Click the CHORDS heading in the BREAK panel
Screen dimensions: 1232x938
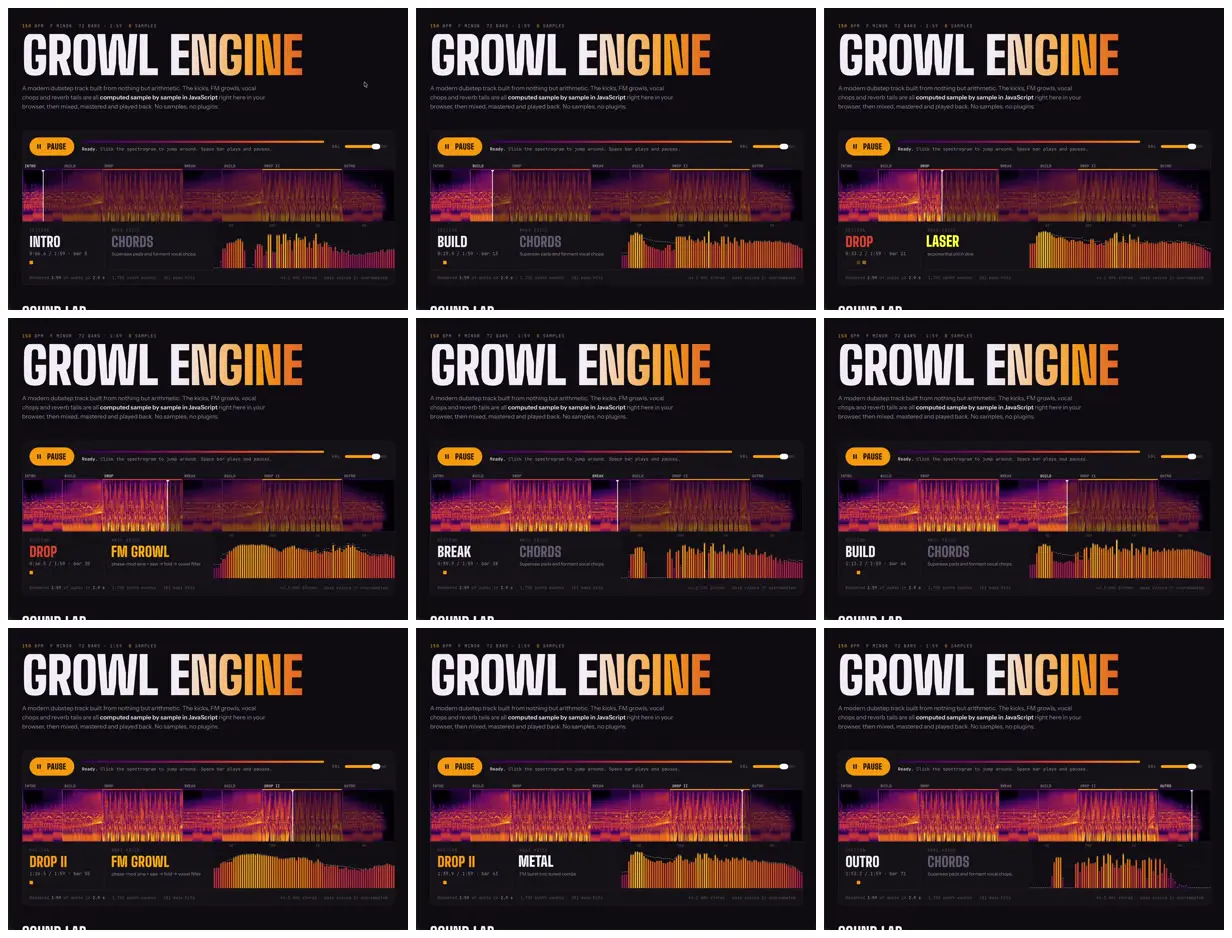[540, 552]
